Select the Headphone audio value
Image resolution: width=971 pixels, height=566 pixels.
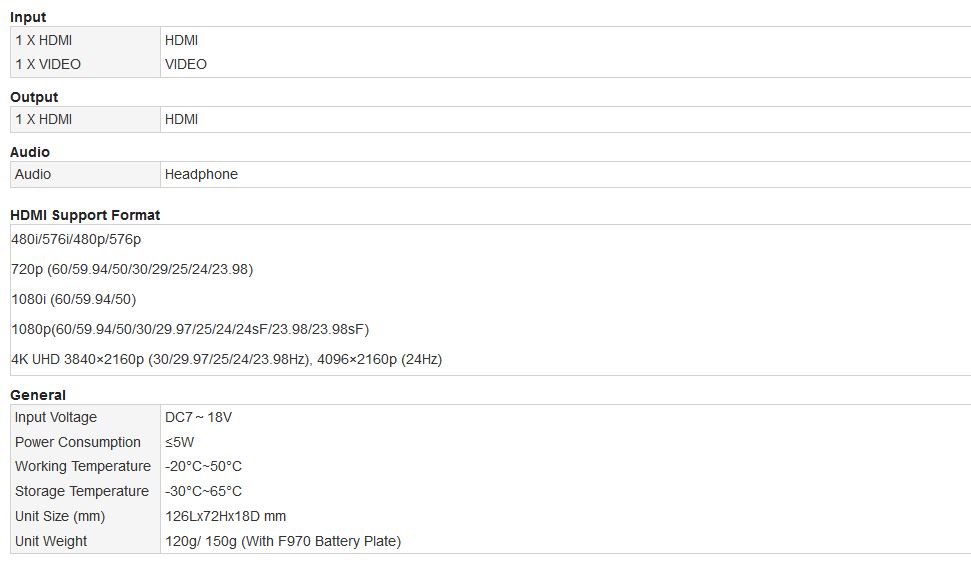[201, 175]
